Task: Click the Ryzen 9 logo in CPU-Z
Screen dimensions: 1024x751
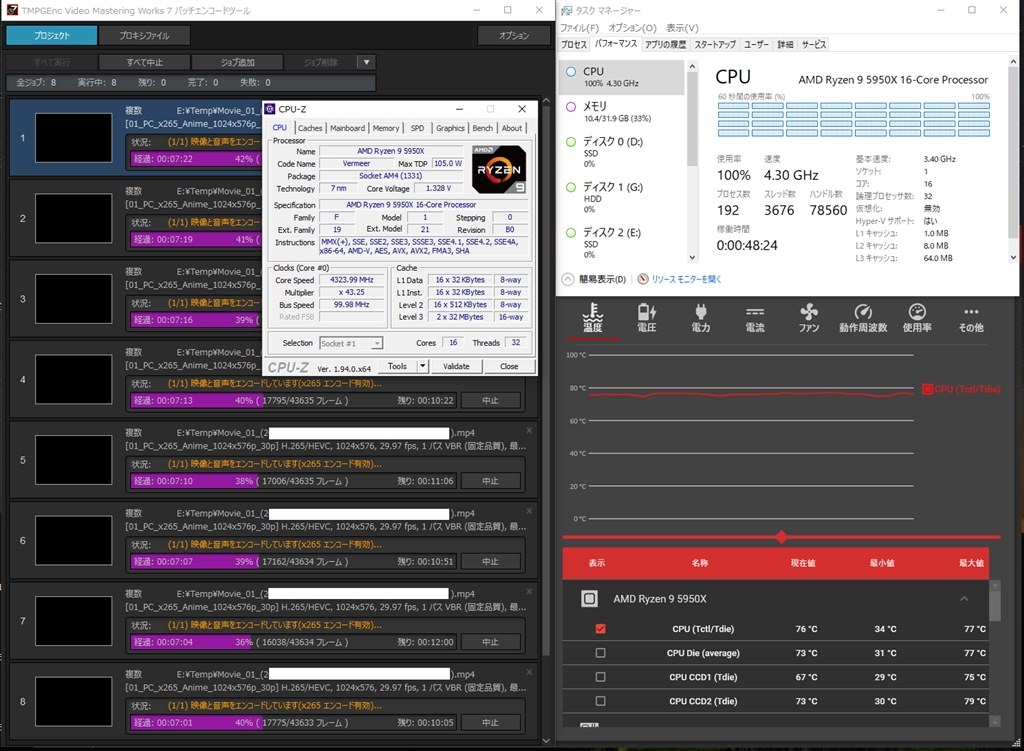Action: coord(498,170)
